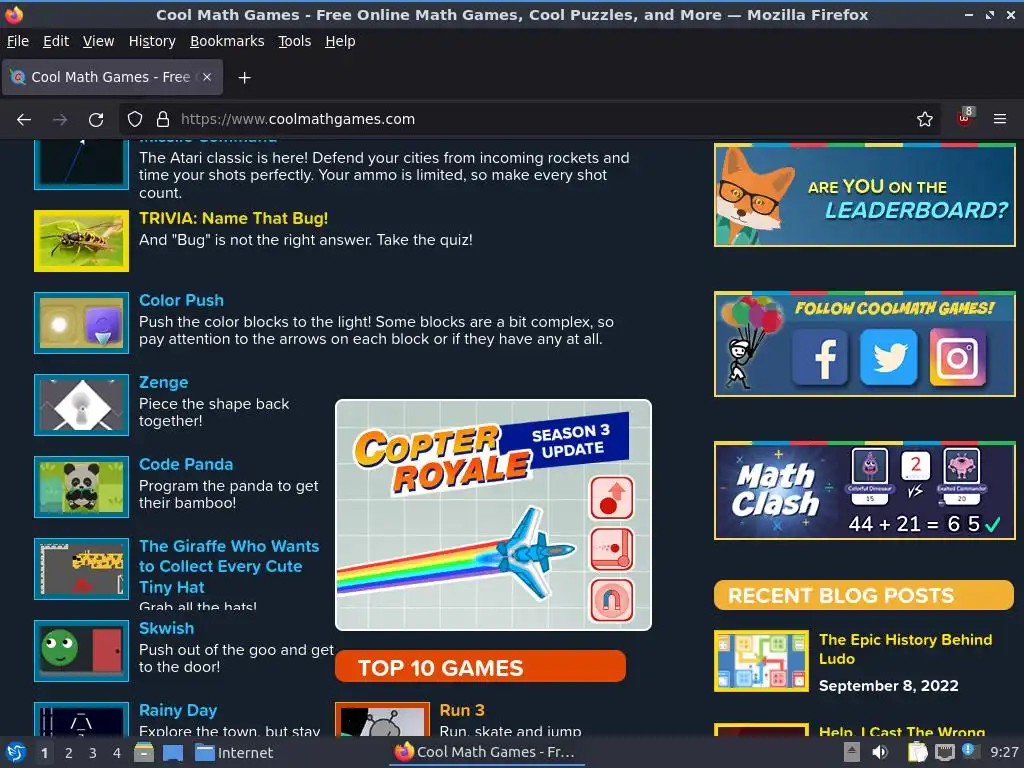Open TRIVIA: Name That Bug! link

233,218
